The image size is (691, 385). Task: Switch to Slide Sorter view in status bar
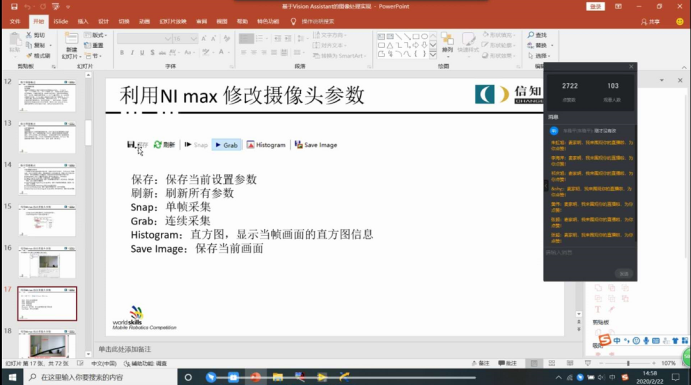[x=552, y=363]
